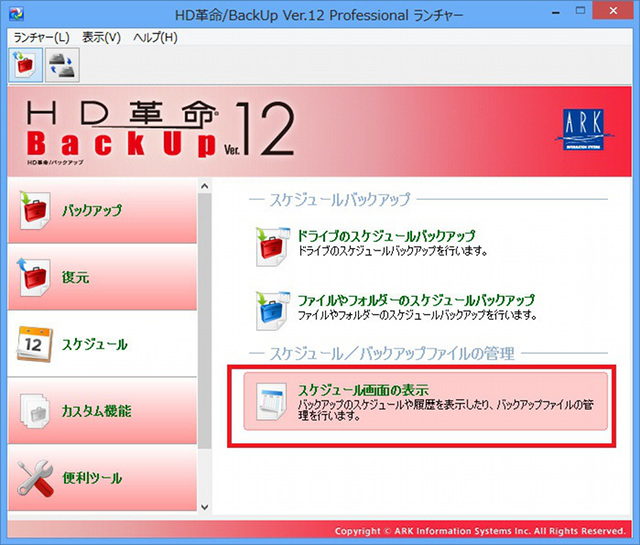
Task: Open the ヘルプ(H) menu
Action: point(155,38)
